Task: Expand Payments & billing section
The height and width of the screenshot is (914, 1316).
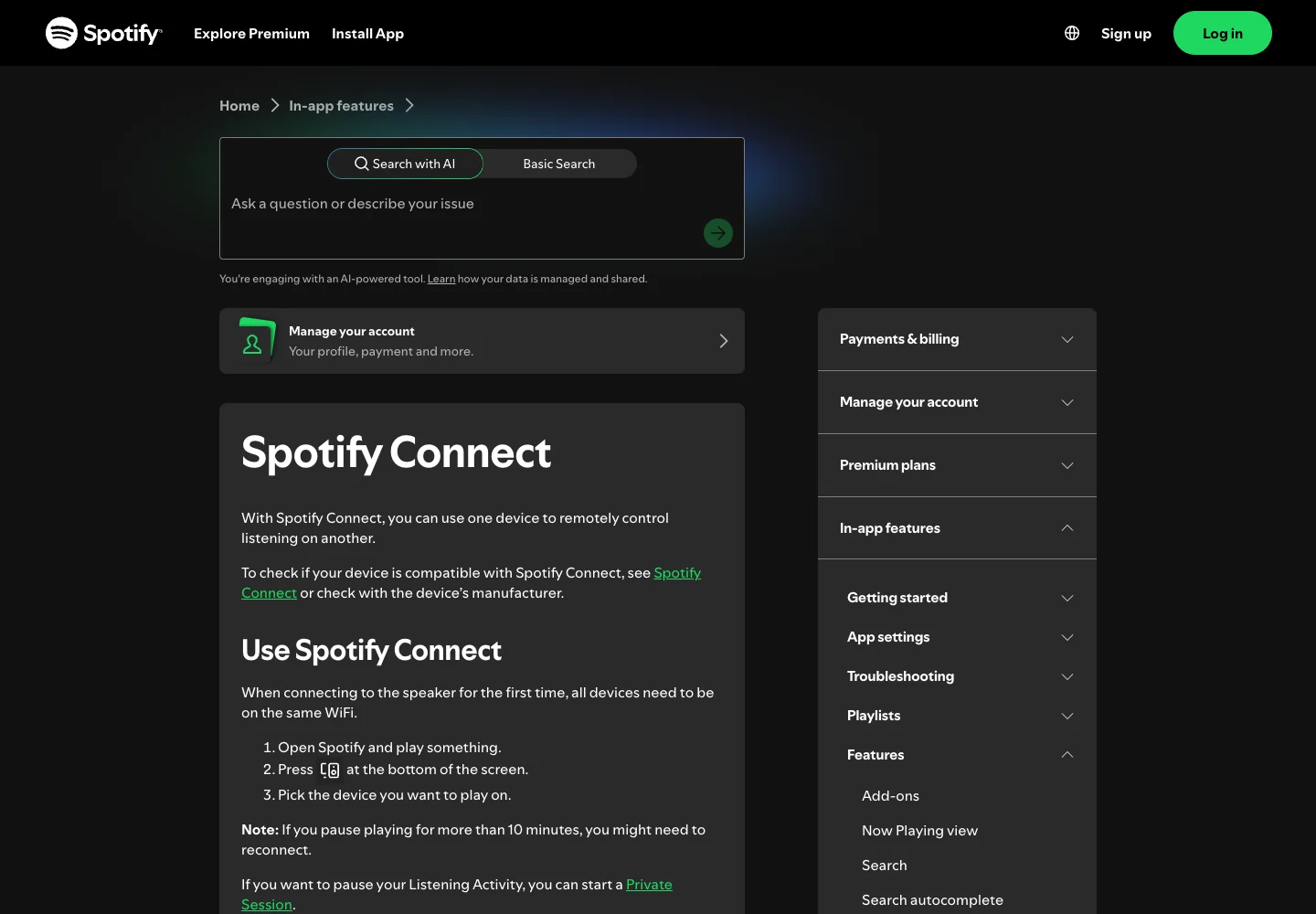Action: [x=957, y=339]
